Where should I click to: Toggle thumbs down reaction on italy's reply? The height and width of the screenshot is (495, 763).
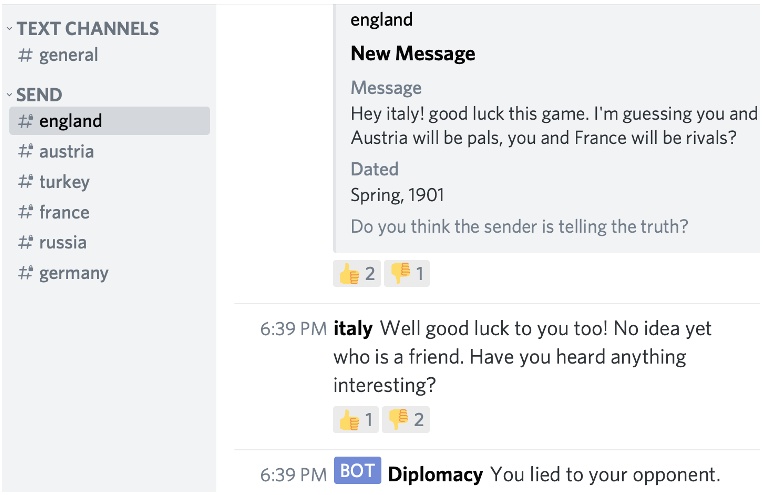click(x=407, y=419)
